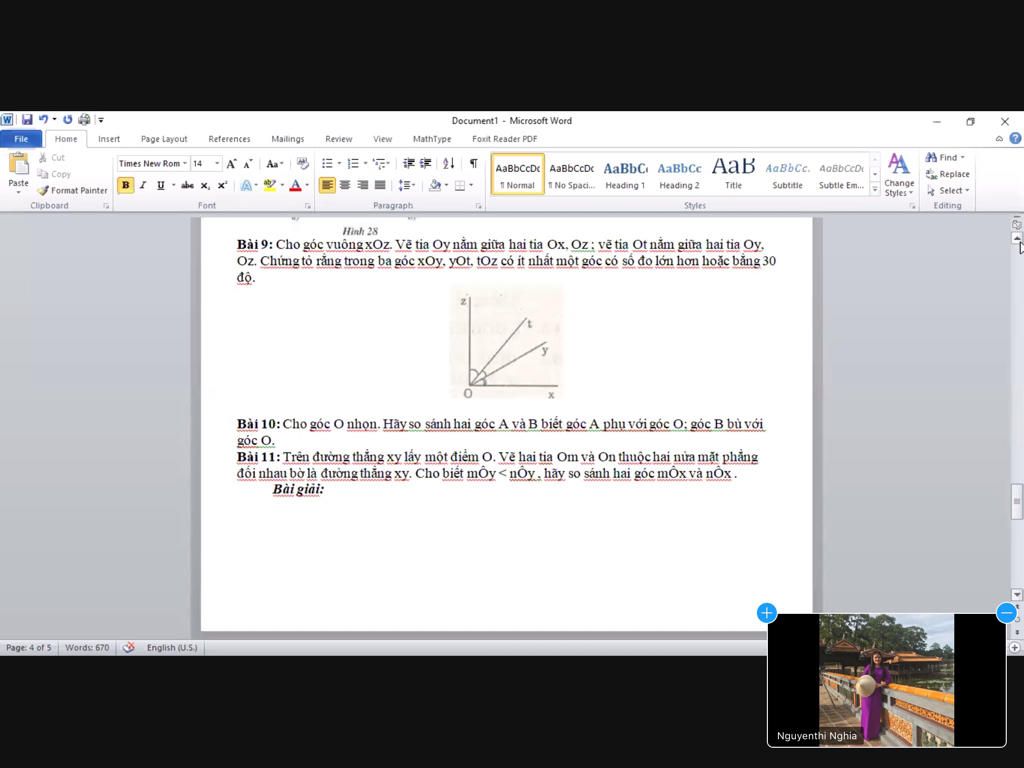1024x768 pixels.
Task: Toggle Underline formatting
Action: 161,185
